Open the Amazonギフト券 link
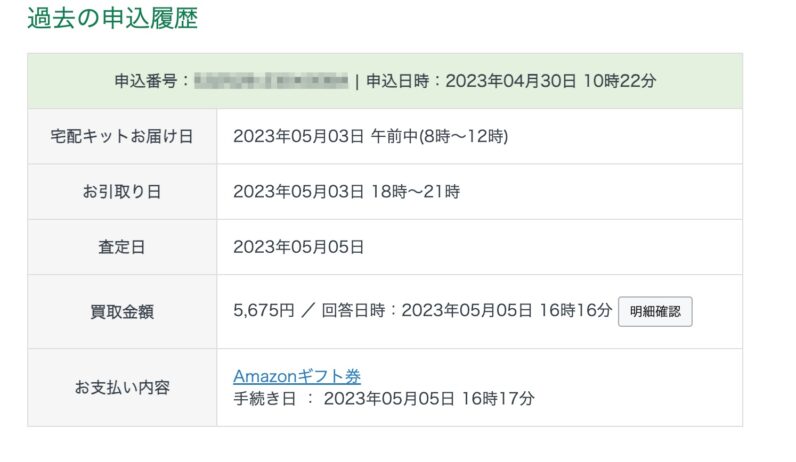796x462 pixels. tap(297, 376)
